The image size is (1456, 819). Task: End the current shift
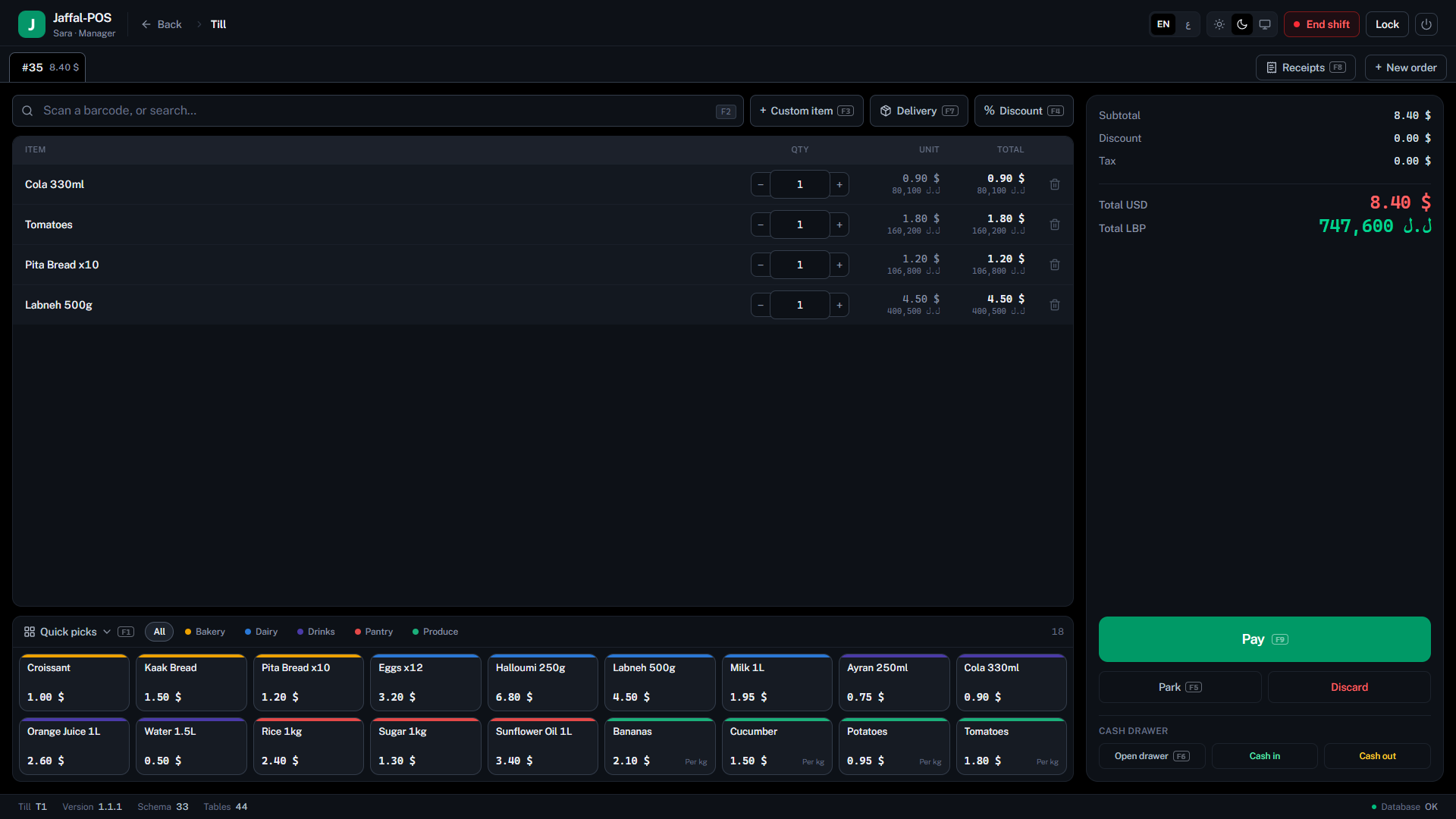1322,24
